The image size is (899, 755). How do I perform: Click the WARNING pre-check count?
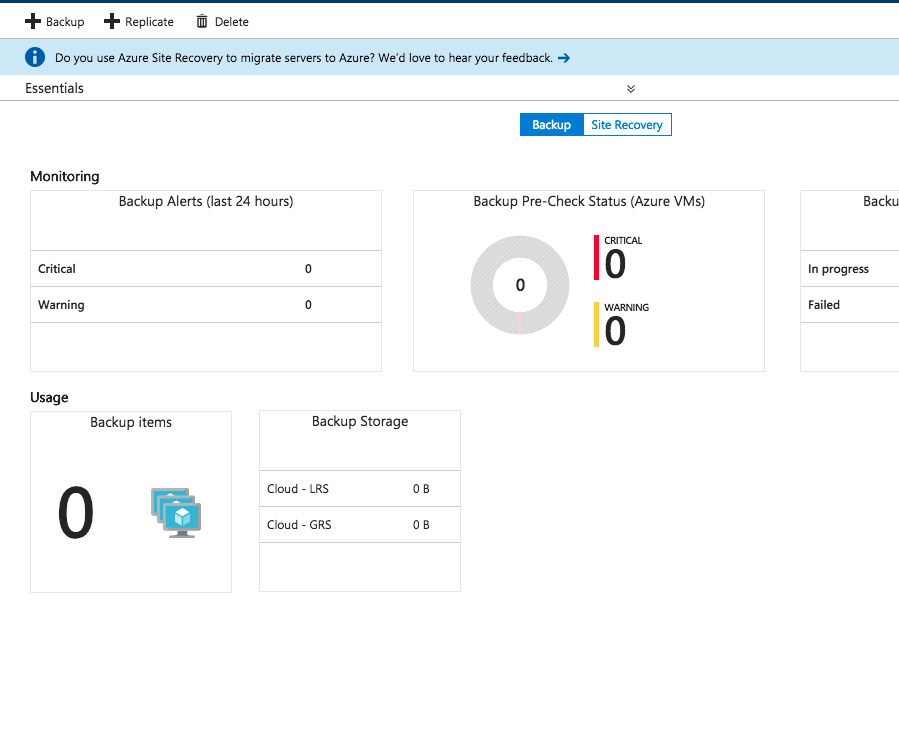click(x=615, y=331)
